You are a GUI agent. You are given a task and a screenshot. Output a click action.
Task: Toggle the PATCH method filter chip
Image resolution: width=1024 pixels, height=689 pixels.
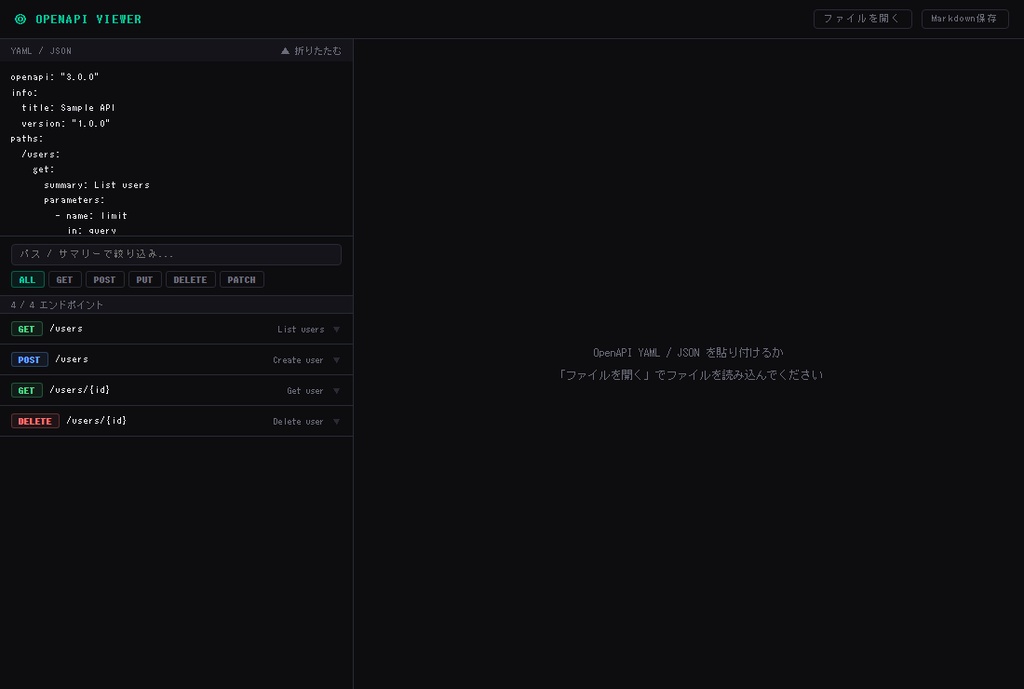click(242, 280)
